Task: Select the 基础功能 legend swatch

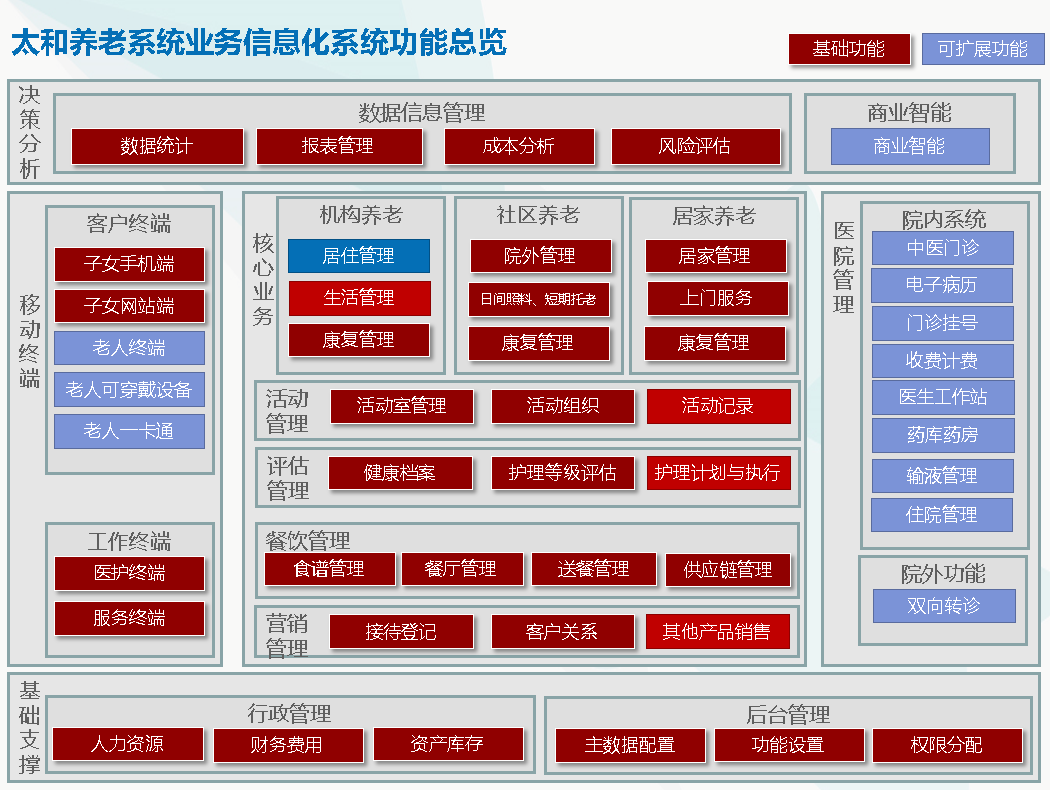Action: coord(849,49)
